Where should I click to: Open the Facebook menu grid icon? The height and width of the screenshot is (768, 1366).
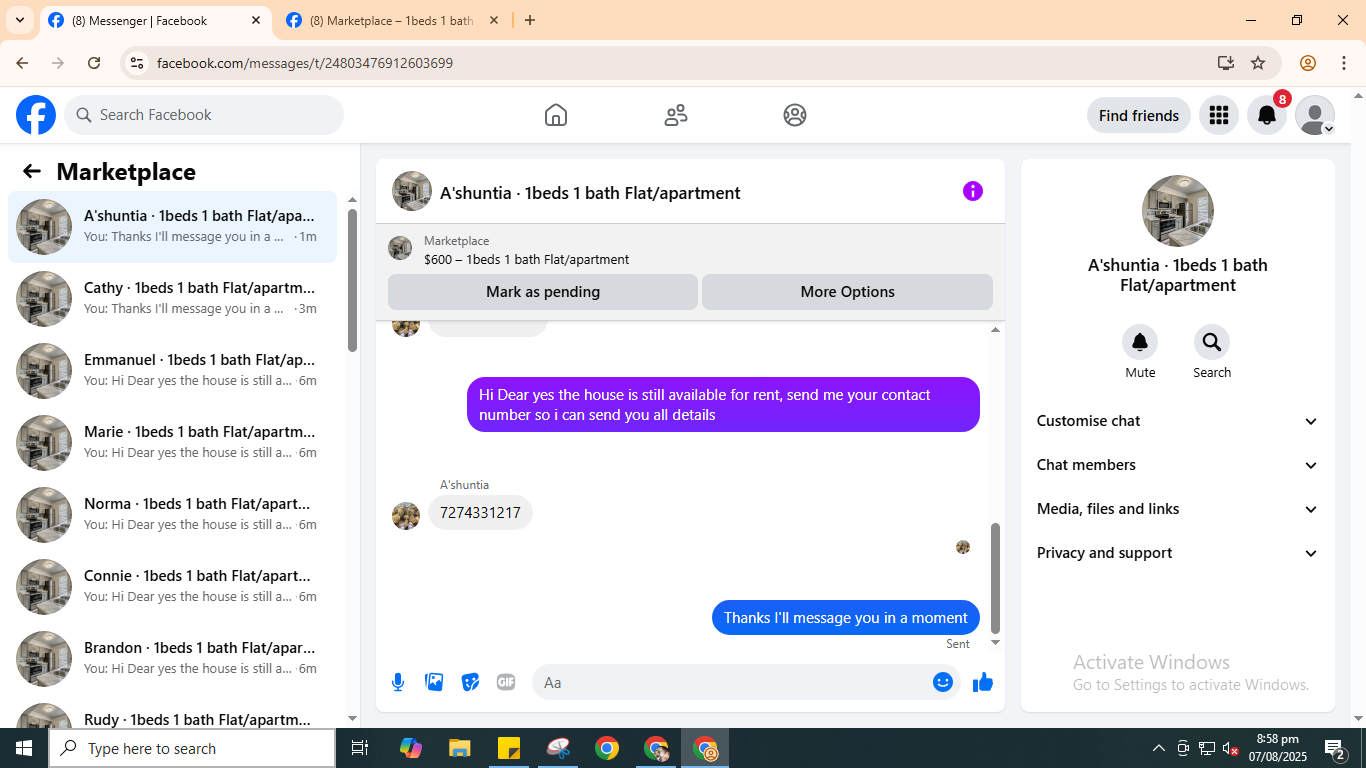1218,115
